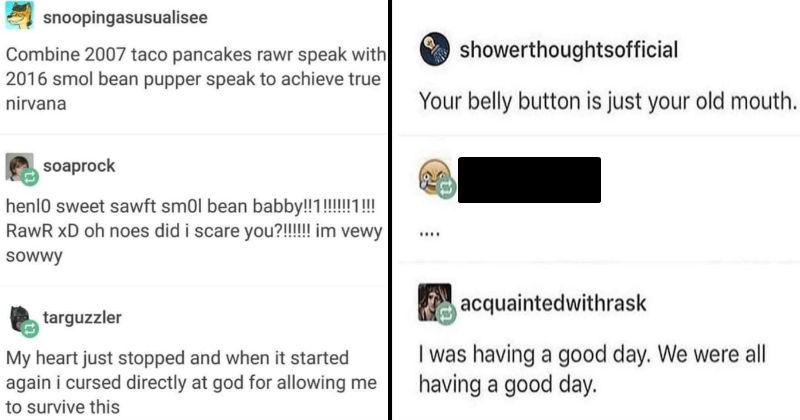Open soaprock's avatar picture
This screenshot has width=800, height=420.
(19, 165)
